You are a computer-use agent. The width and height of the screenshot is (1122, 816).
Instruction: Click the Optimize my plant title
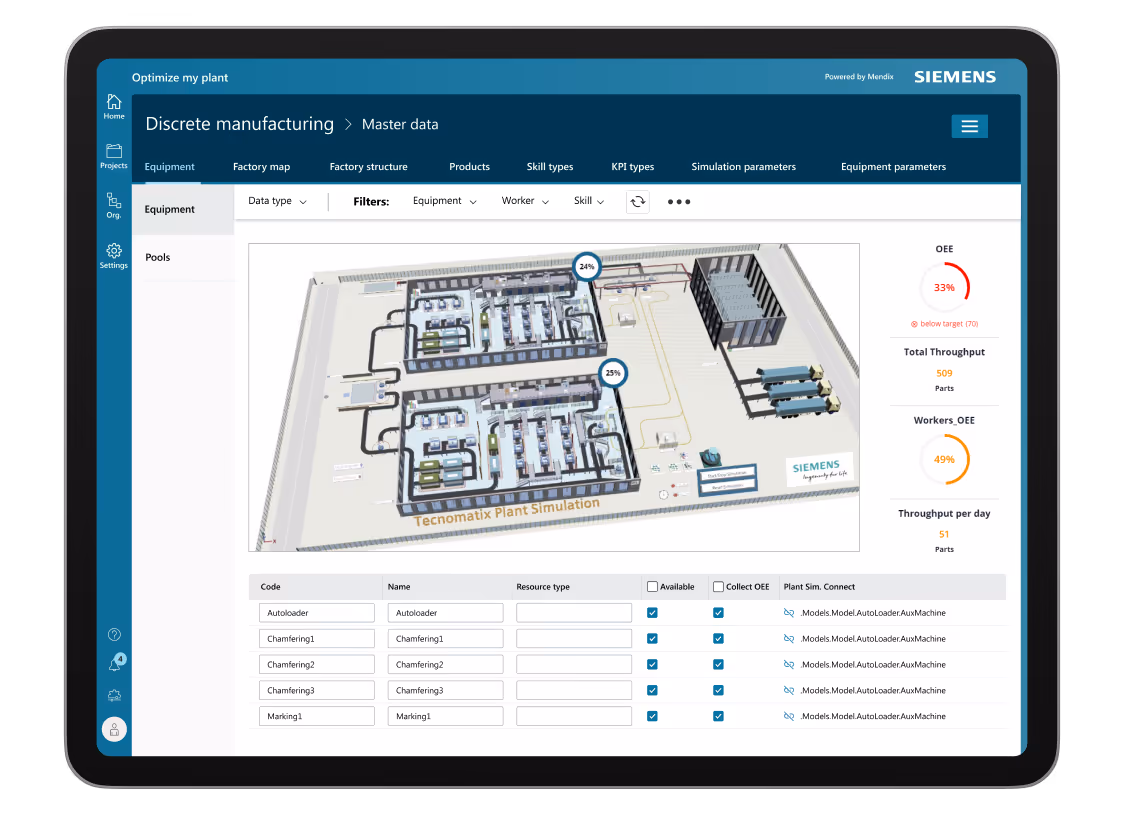180,77
